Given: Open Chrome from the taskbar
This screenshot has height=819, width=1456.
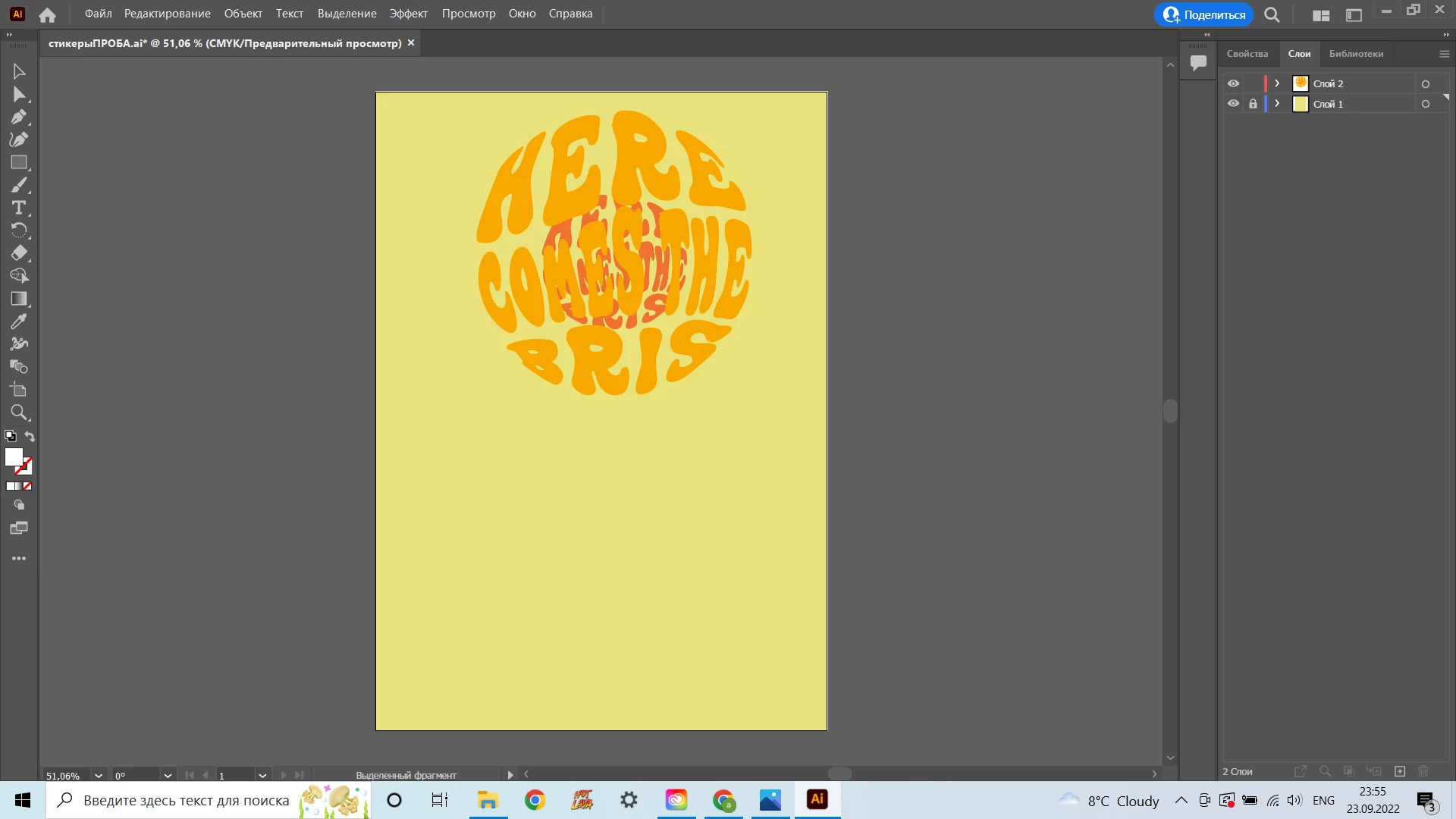Looking at the screenshot, I should [535, 800].
